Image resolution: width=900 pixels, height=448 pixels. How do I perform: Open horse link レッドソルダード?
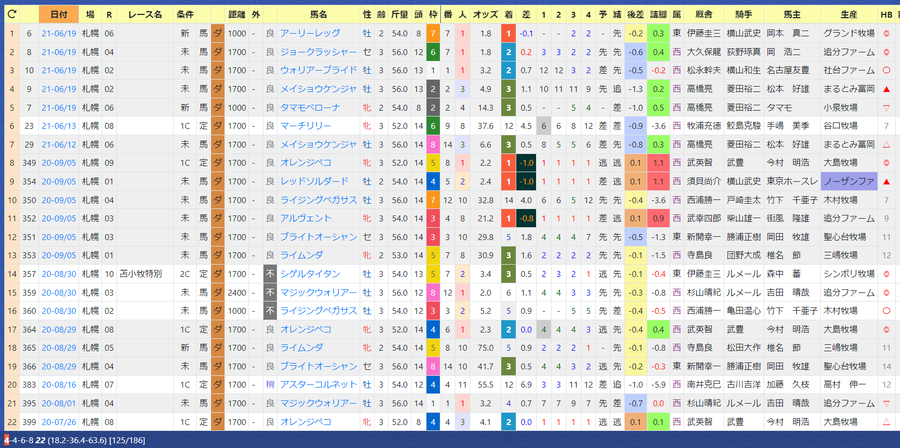[x=314, y=181]
